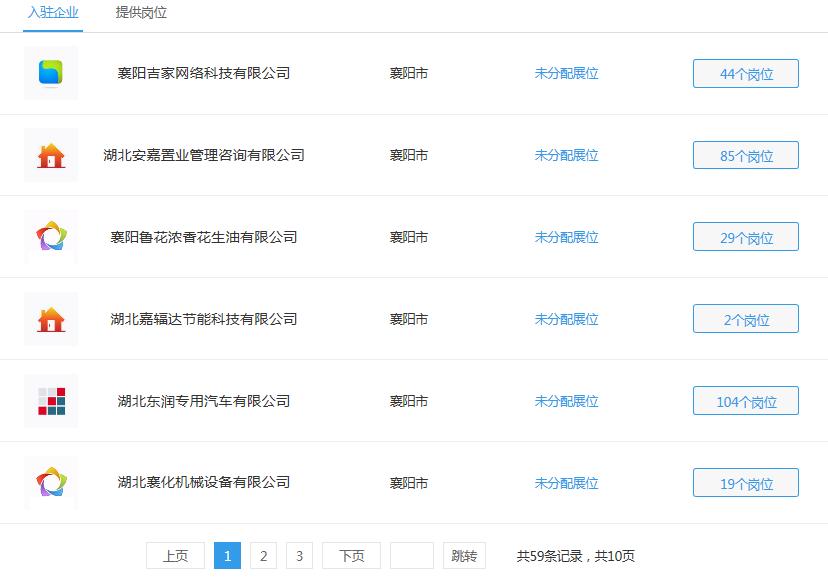Click the 湖北襄化机械设备 pinwheel logo icon
Viewport: 828px width, 578px height.
click(x=51, y=482)
